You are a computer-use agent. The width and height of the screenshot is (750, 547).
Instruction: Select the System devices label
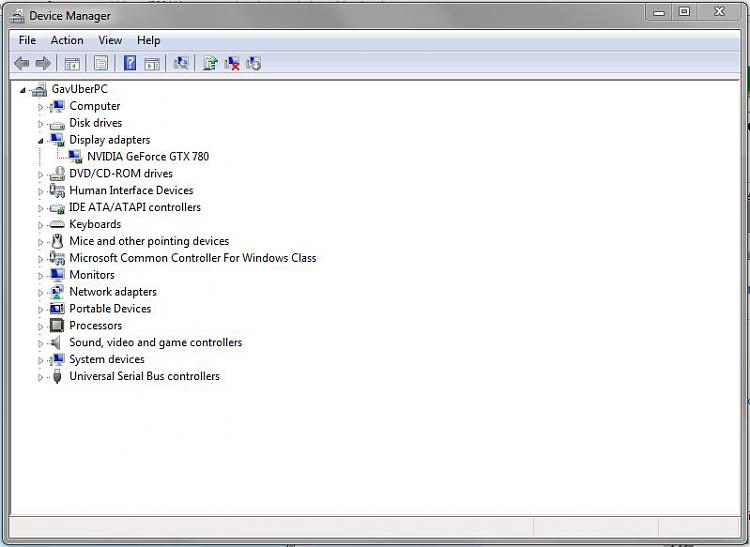click(x=107, y=359)
